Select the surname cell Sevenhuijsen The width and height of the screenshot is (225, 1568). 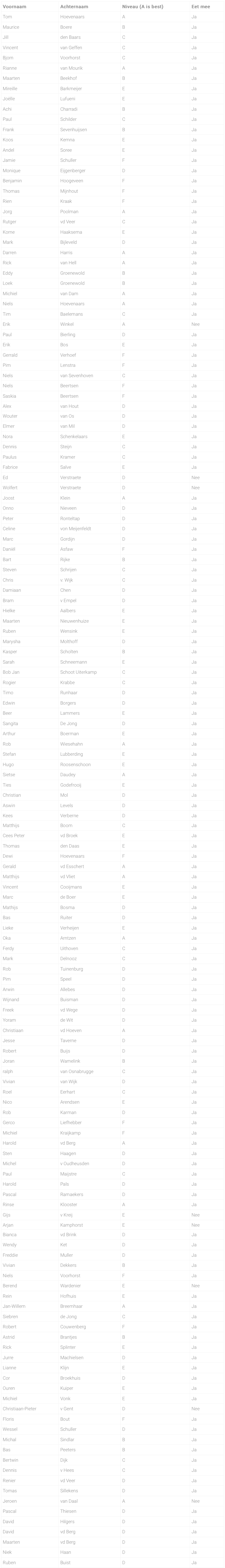(74, 130)
